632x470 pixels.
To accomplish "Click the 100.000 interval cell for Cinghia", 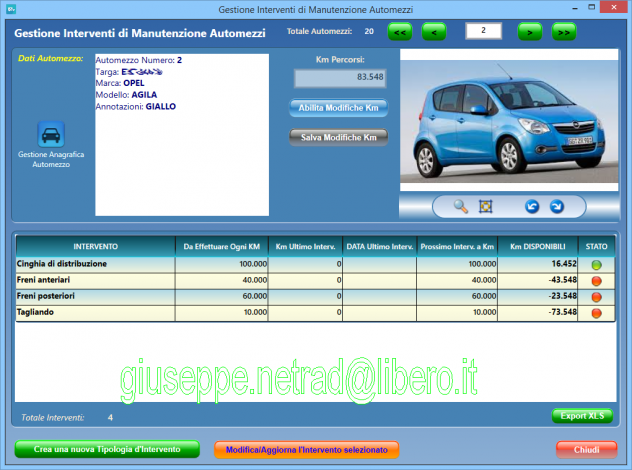I will coord(222,264).
